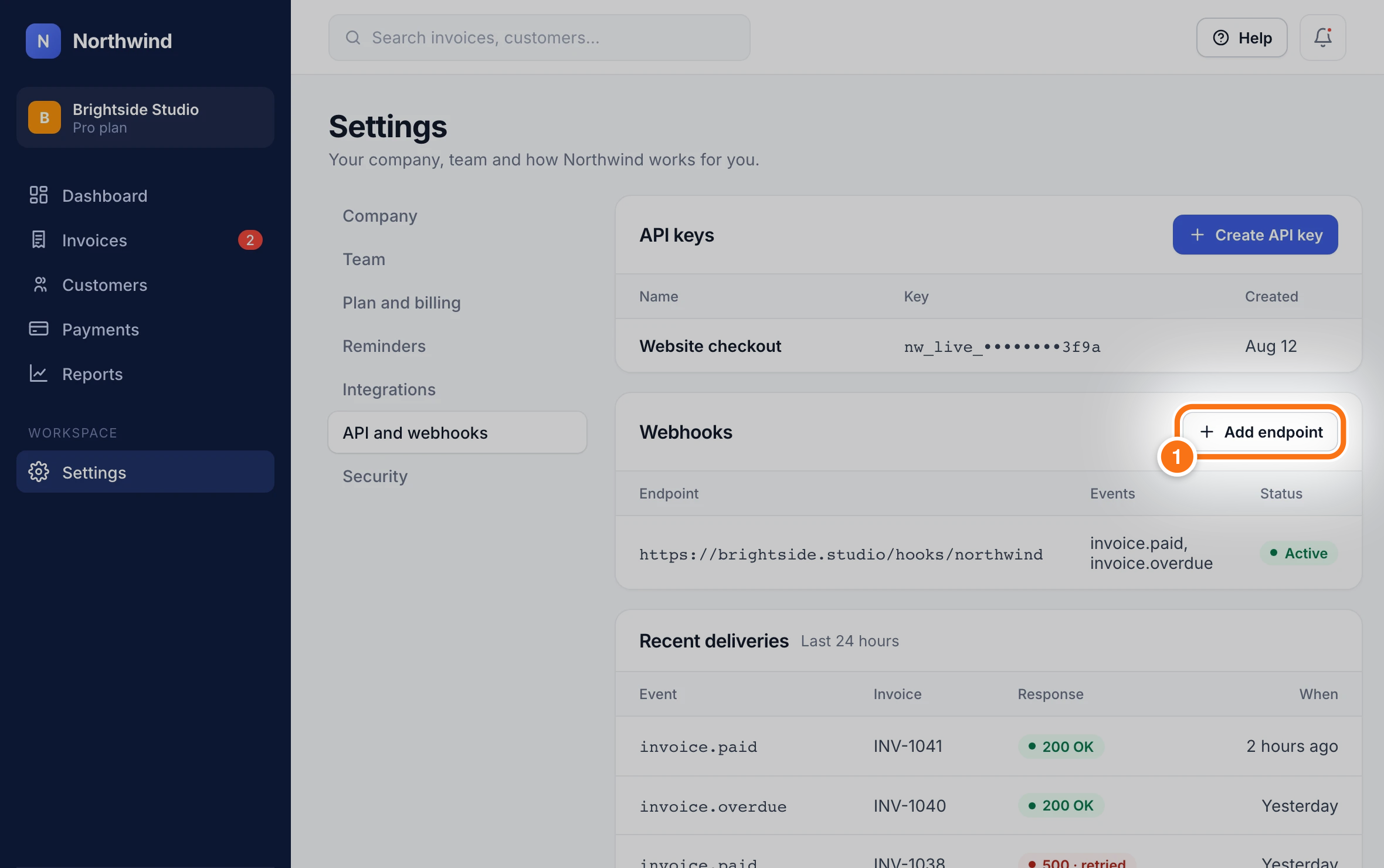1384x868 pixels.
Task: Click the search magnifier icon
Action: point(353,38)
